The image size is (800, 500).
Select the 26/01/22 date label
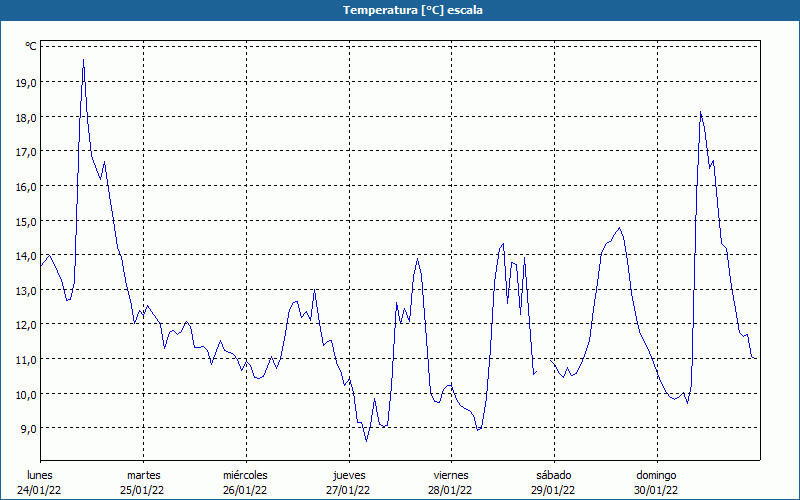[x=245, y=490]
